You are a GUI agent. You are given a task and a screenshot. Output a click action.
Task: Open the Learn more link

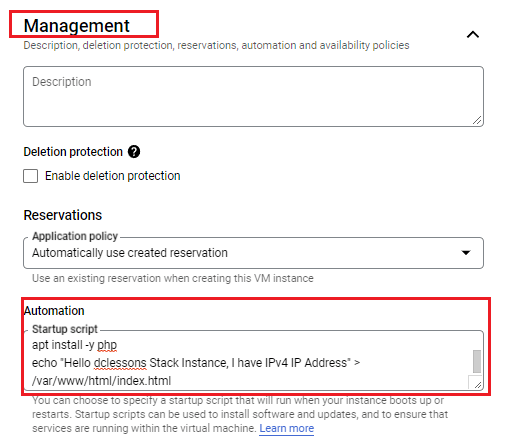tap(287, 428)
